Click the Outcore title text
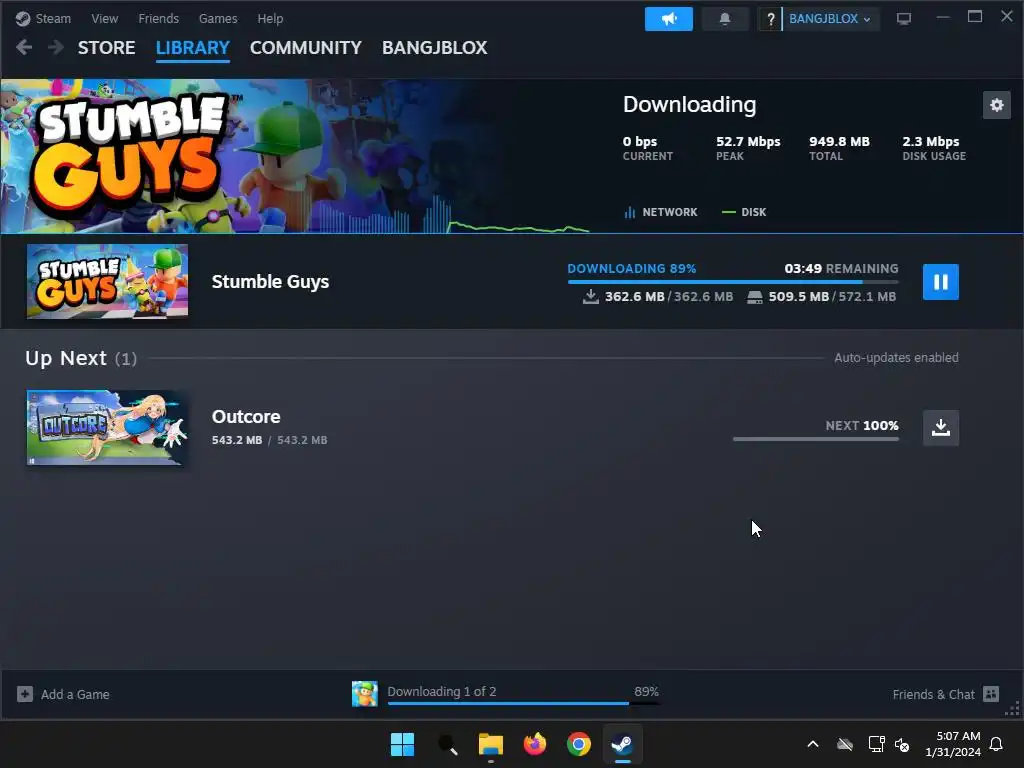Screen dimensions: 1024x768 246,417
